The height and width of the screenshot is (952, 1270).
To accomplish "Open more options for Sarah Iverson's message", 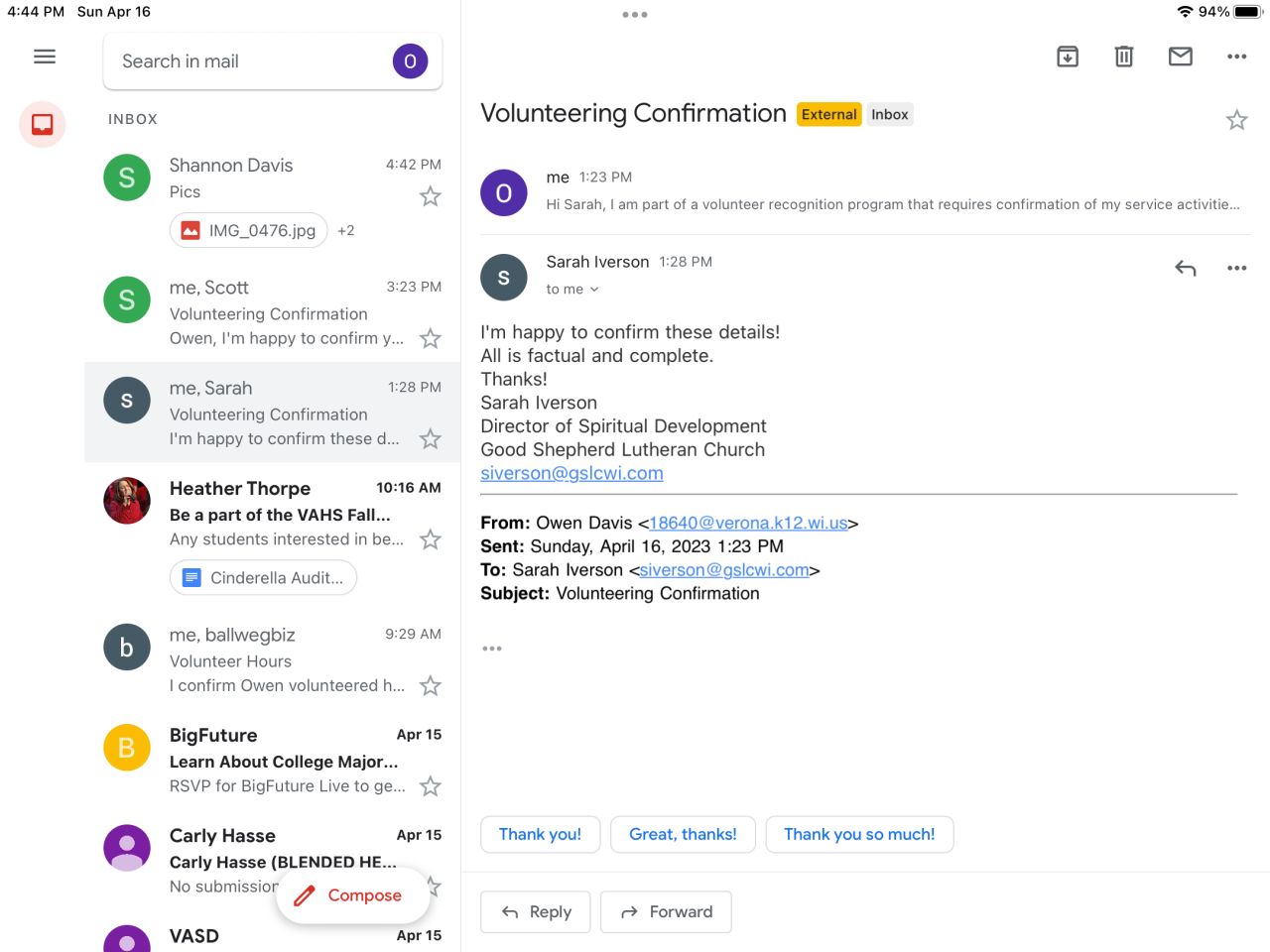I will click(1236, 268).
